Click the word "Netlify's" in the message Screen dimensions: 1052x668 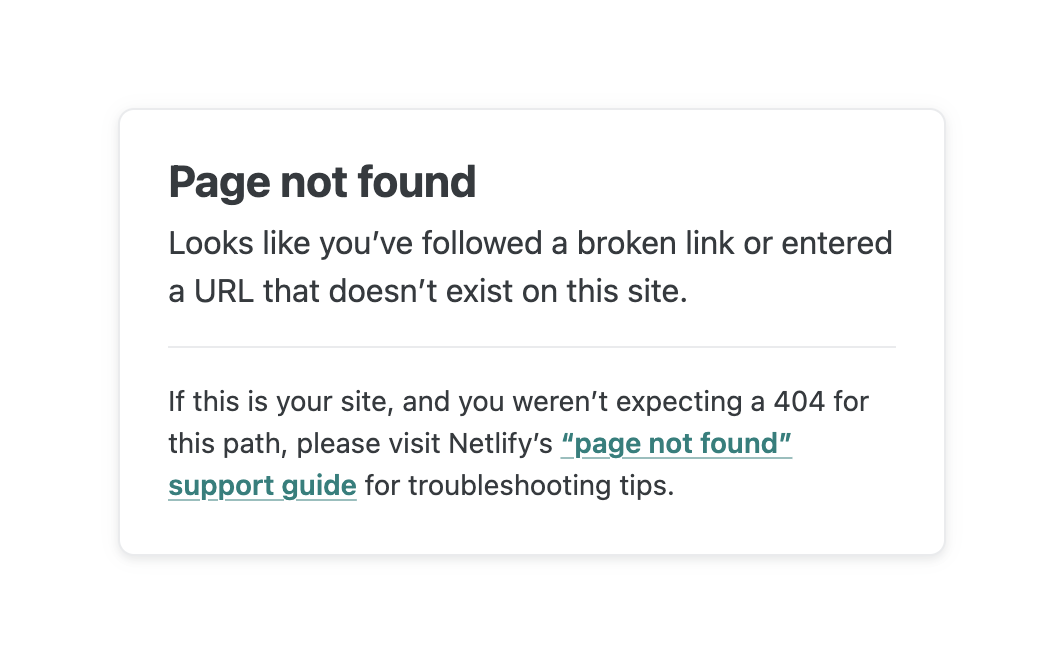point(504,444)
